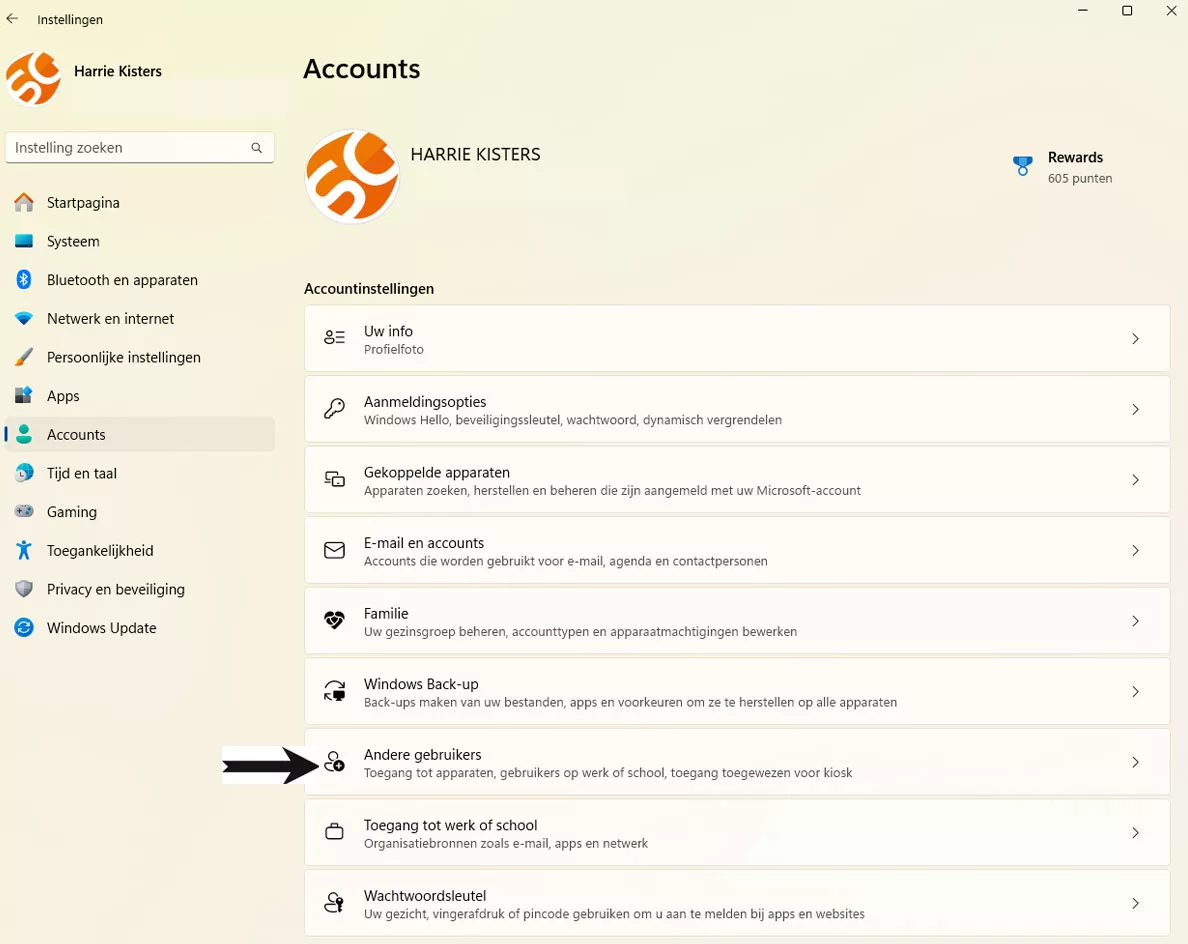Click the Wachtwoordsleutel passkey icon
This screenshot has width=1188, height=944.
[334, 902]
